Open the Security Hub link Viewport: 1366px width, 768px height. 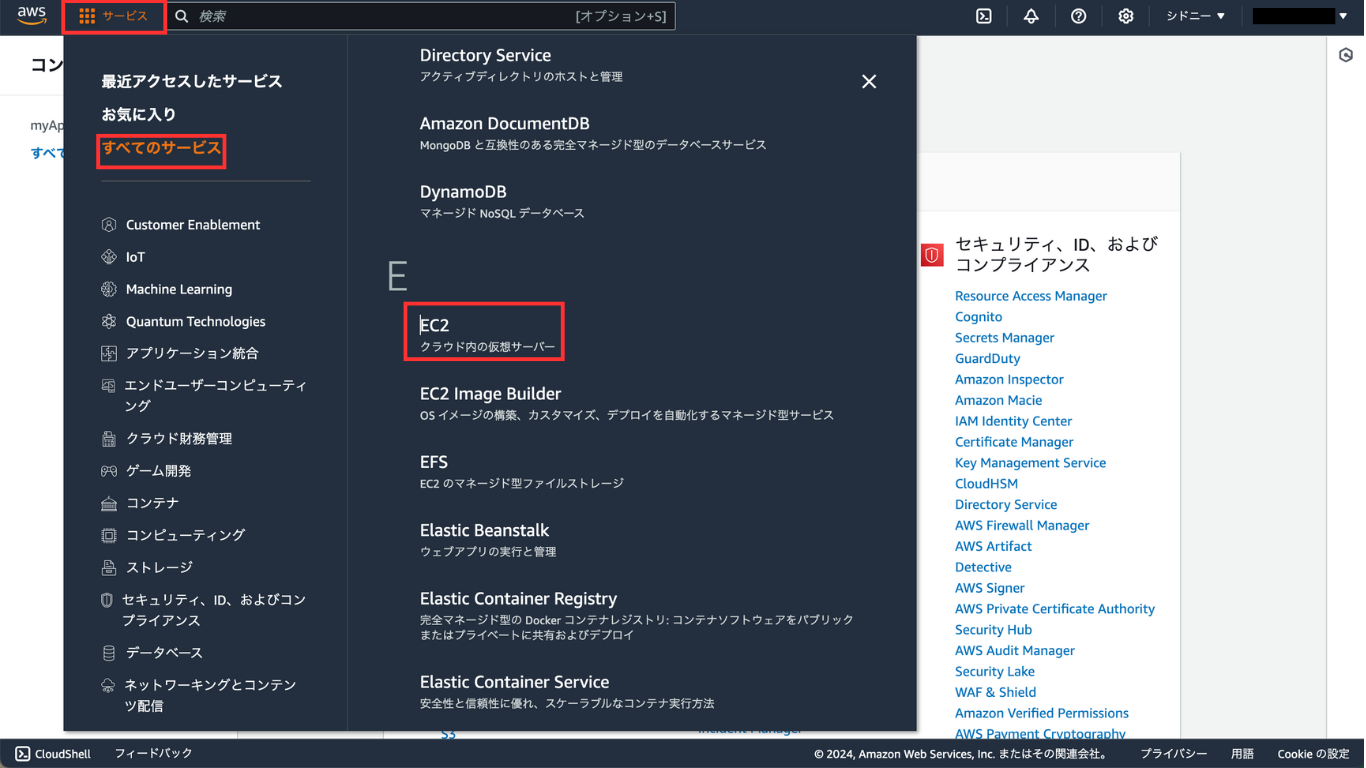click(993, 630)
